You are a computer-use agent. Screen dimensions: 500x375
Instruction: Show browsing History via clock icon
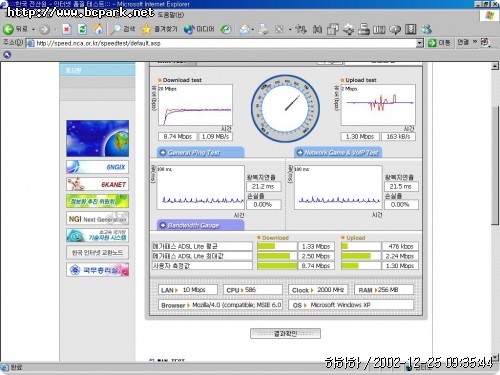pos(226,29)
